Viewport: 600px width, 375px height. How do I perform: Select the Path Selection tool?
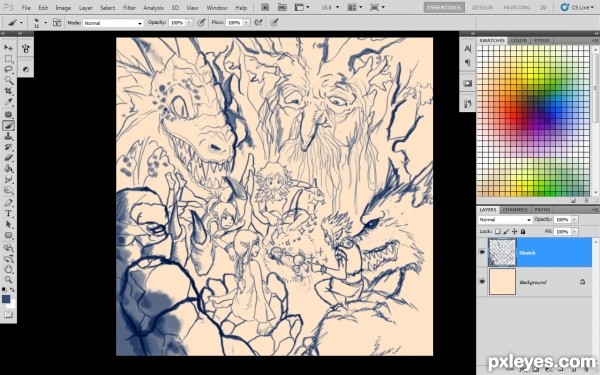pos(8,224)
